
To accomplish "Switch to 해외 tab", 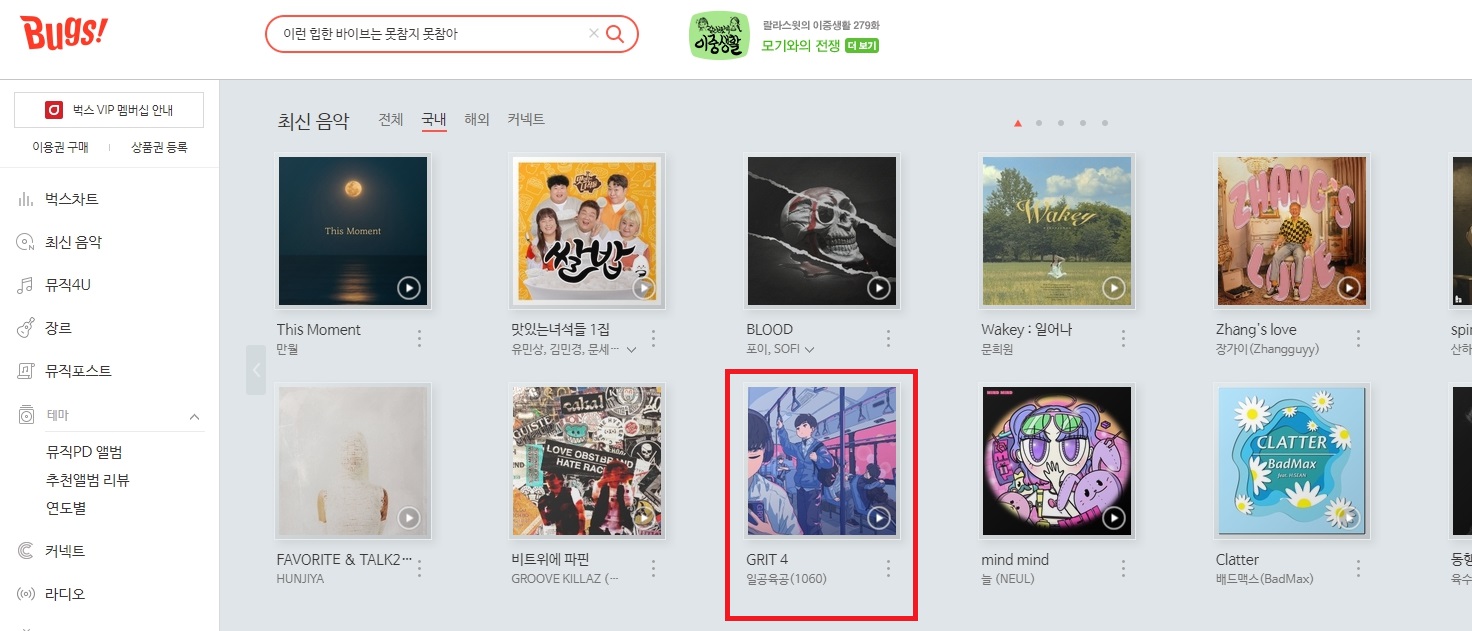I will [477, 120].
